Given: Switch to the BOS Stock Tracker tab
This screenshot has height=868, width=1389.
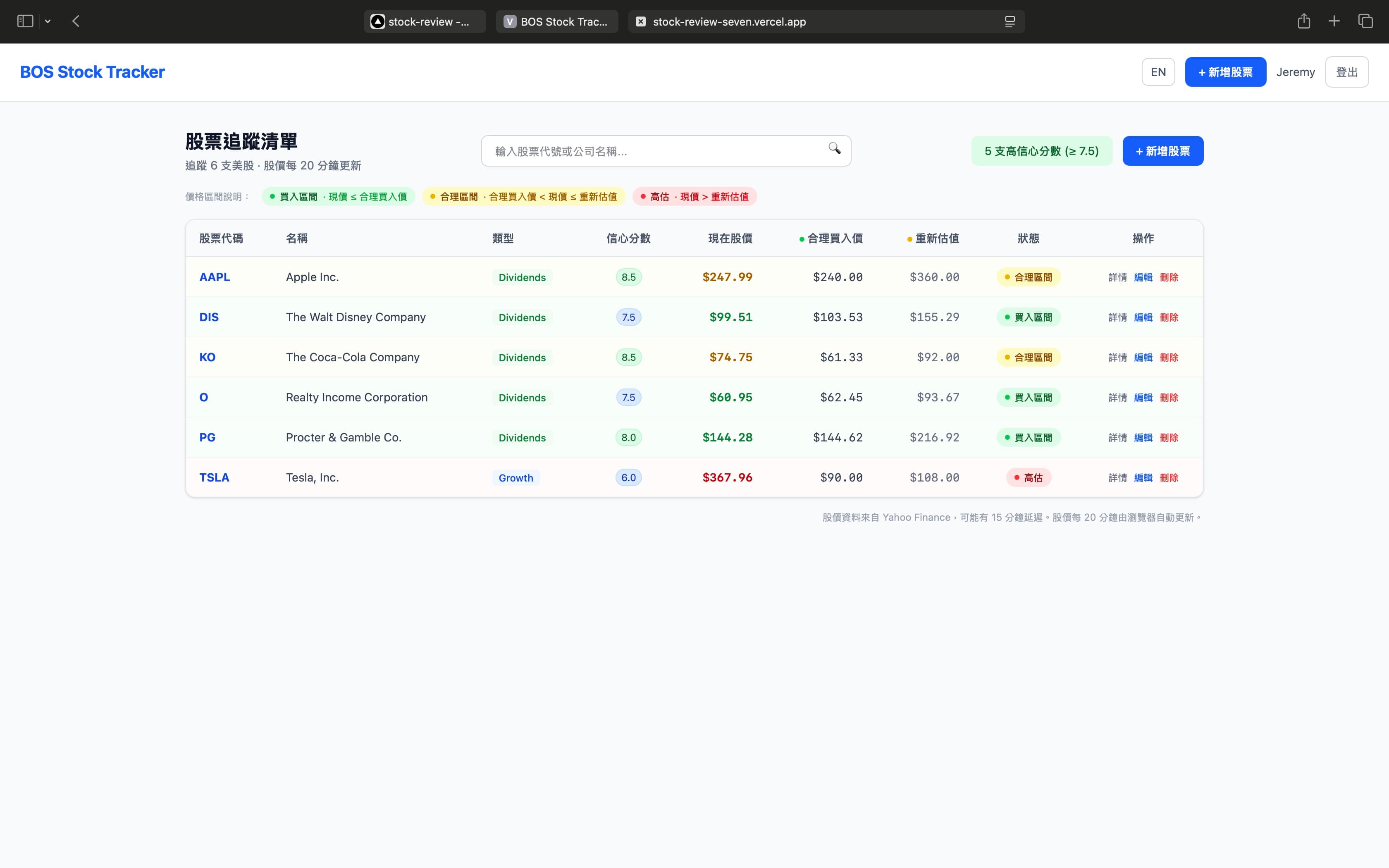Looking at the screenshot, I should 557,22.
